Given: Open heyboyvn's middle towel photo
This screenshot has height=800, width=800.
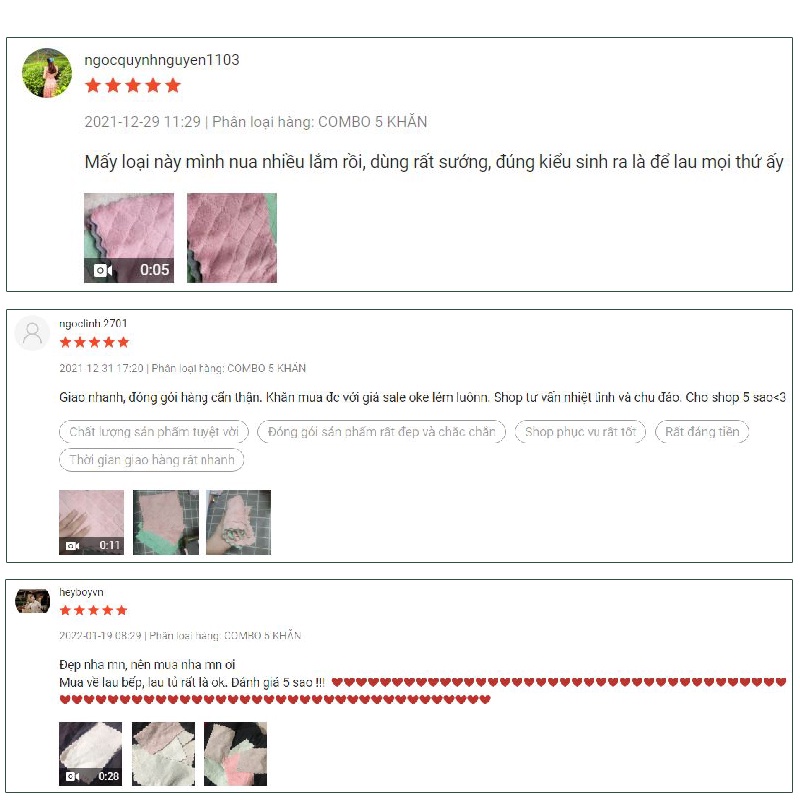Looking at the screenshot, I should click(x=163, y=754).
